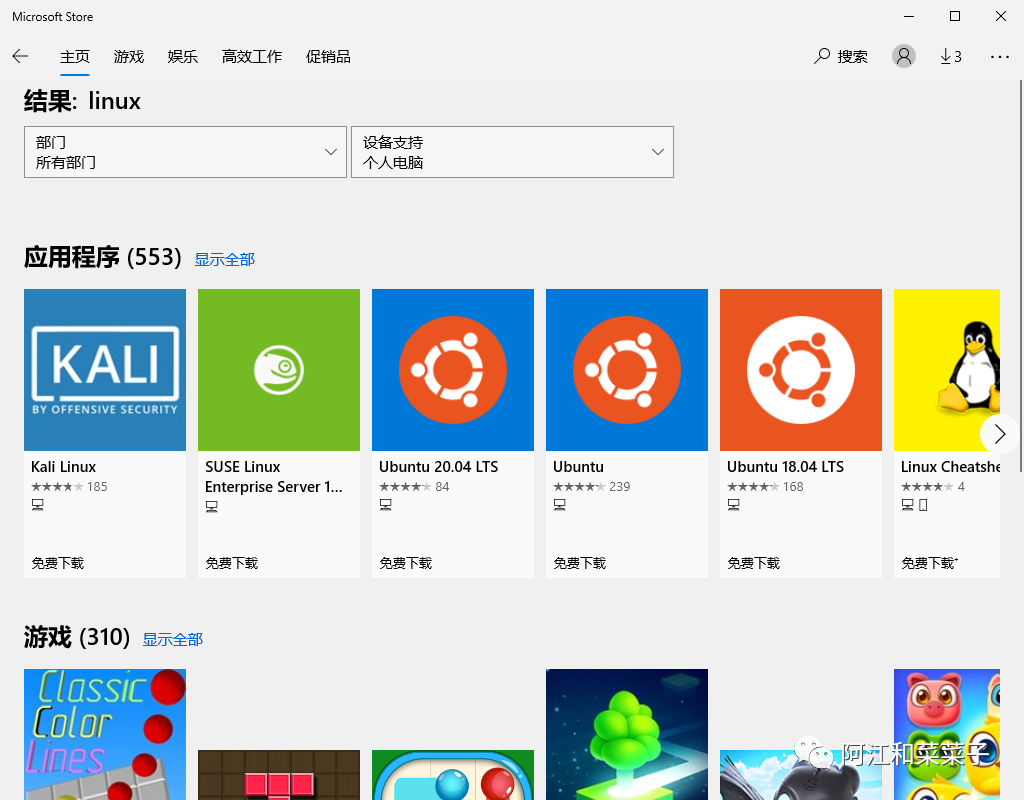The height and width of the screenshot is (800, 1024).
Task: Click the Kali Linux title text
Action: 63,467
